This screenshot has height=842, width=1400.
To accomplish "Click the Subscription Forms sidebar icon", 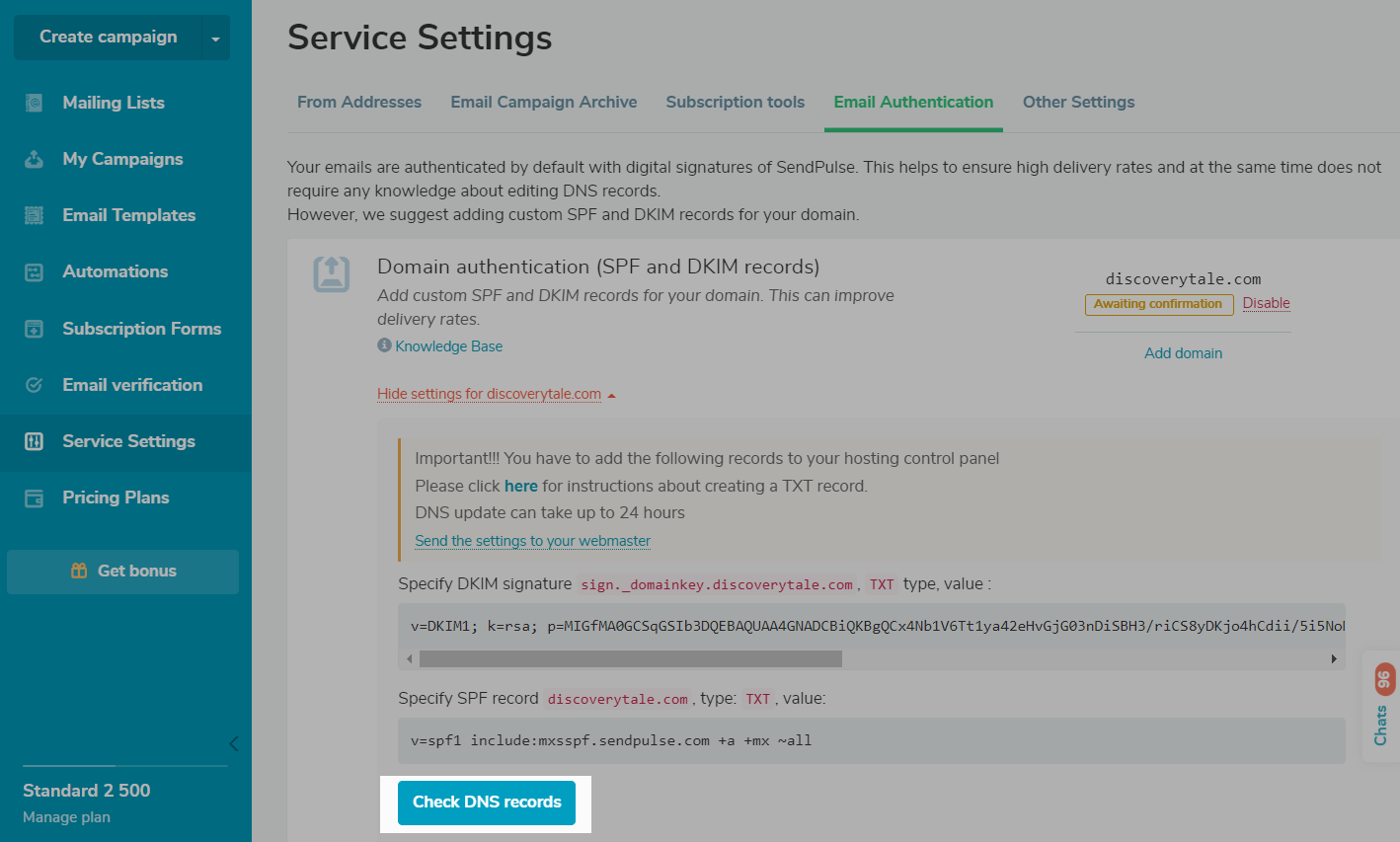I will (34, 329).
